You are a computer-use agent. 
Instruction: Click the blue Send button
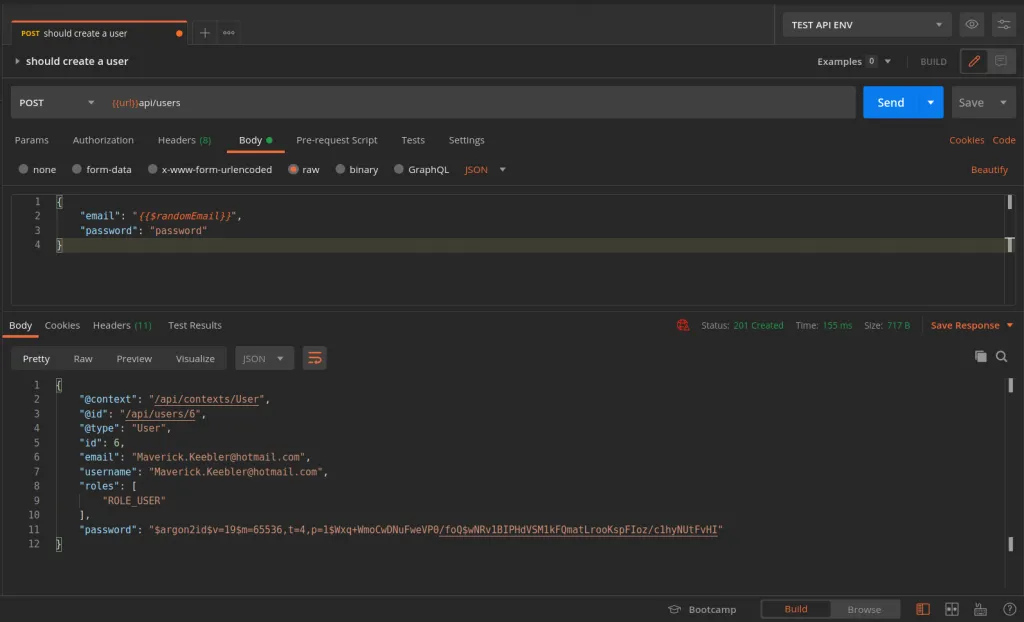coord(890,102)
